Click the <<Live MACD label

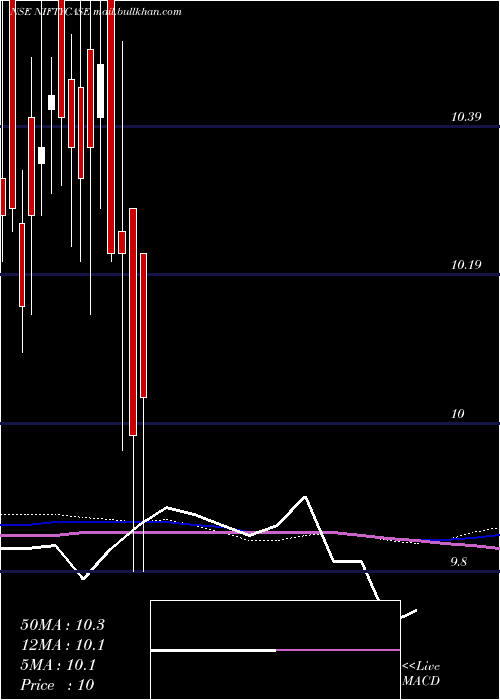[x=421, y=674]
